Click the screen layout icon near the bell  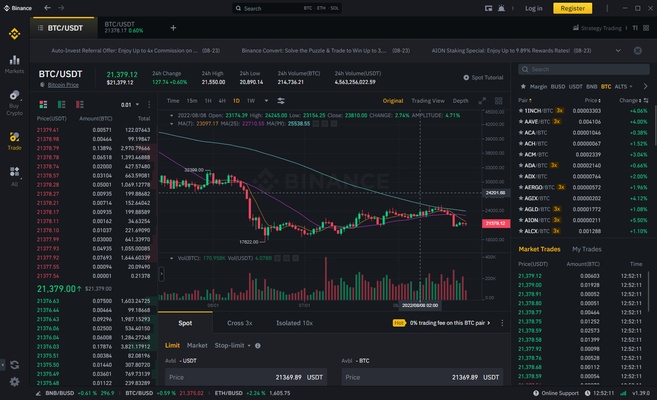click(488, 8)
